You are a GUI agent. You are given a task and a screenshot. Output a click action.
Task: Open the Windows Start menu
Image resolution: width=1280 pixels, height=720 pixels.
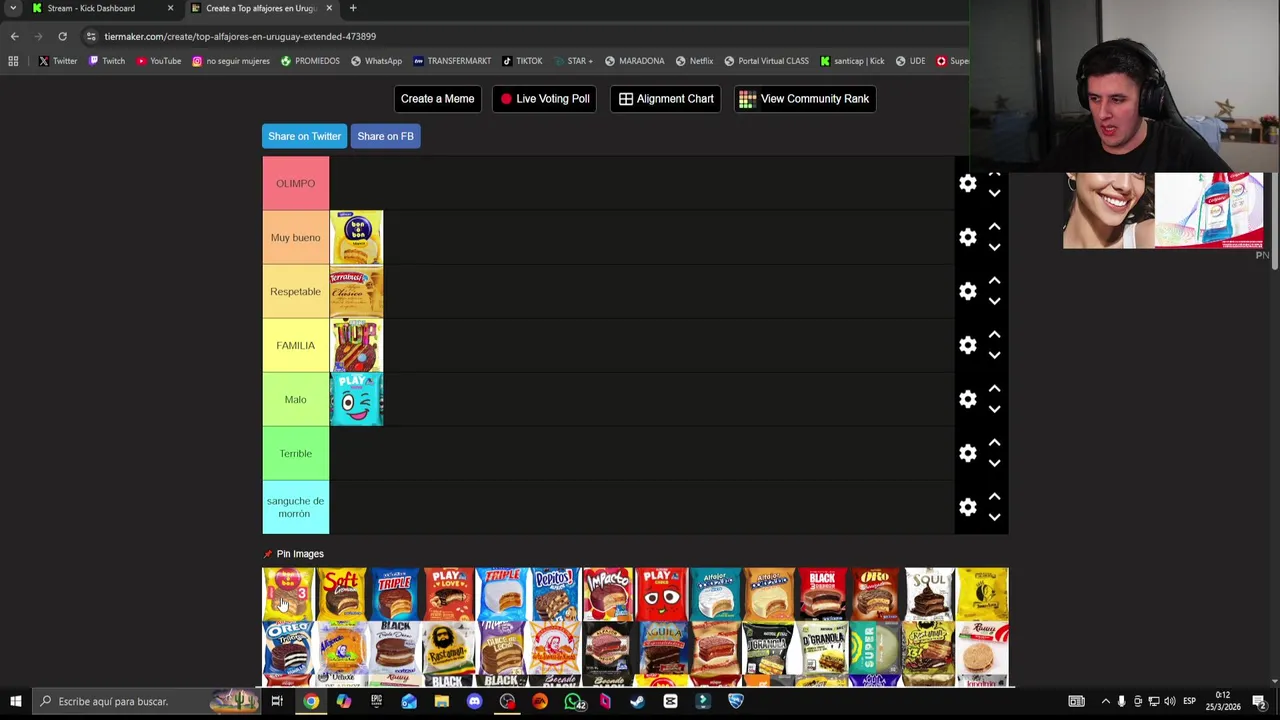(16, 701)
